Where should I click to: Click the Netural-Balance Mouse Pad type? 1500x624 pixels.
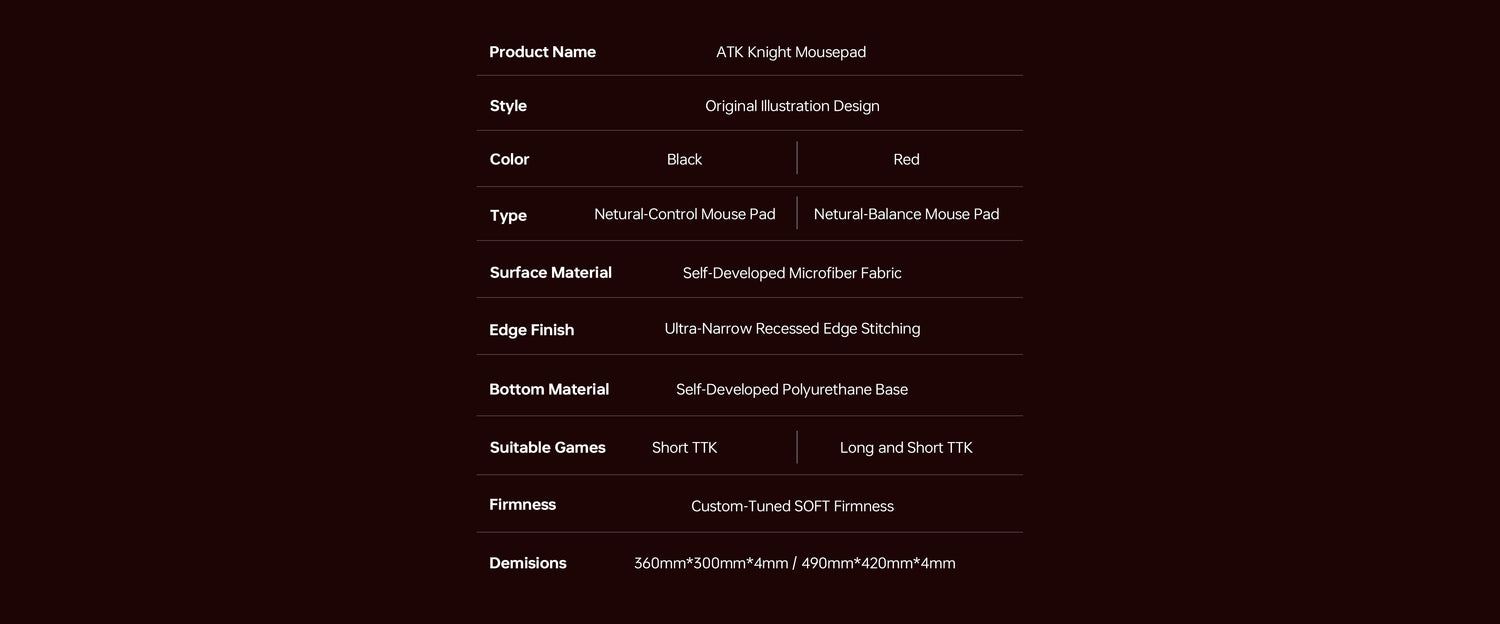(906, 214)
